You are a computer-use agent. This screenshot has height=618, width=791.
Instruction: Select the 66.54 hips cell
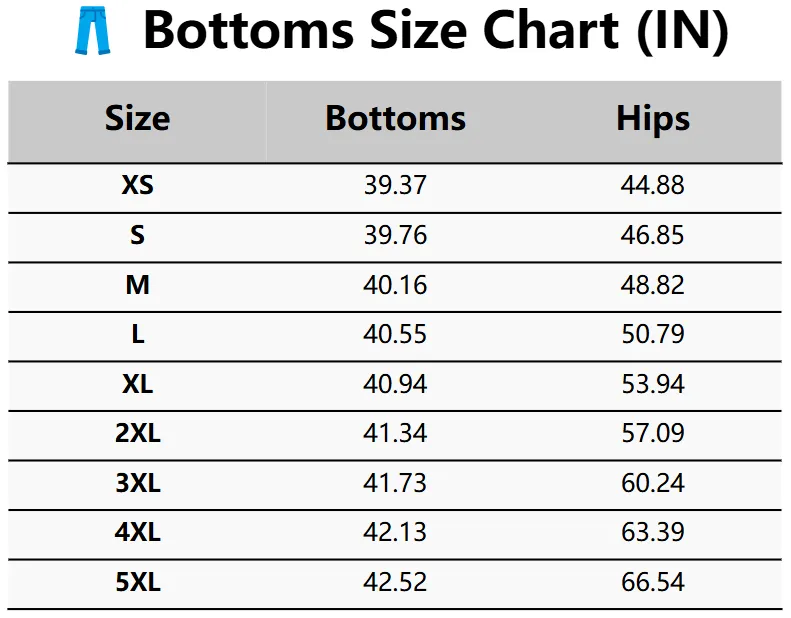(653, 582)
